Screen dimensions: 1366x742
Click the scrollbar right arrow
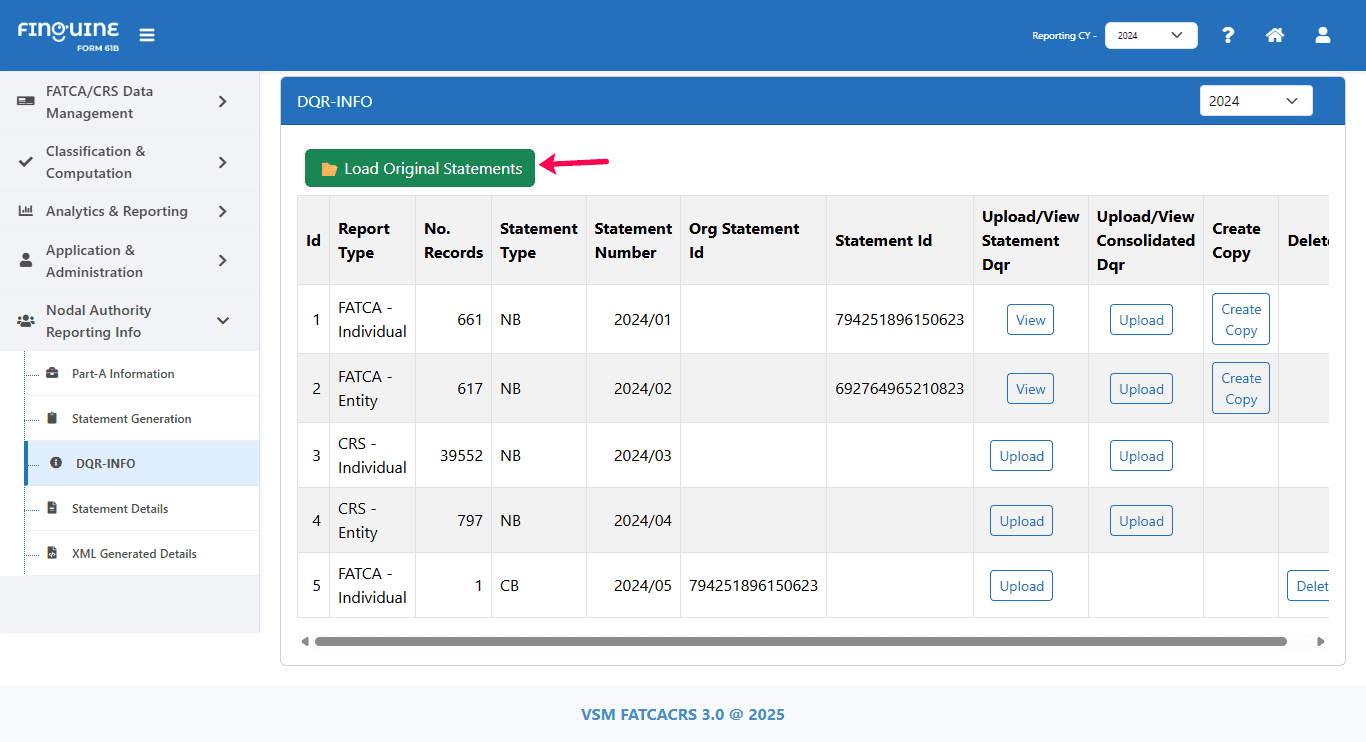point(1320,642)
